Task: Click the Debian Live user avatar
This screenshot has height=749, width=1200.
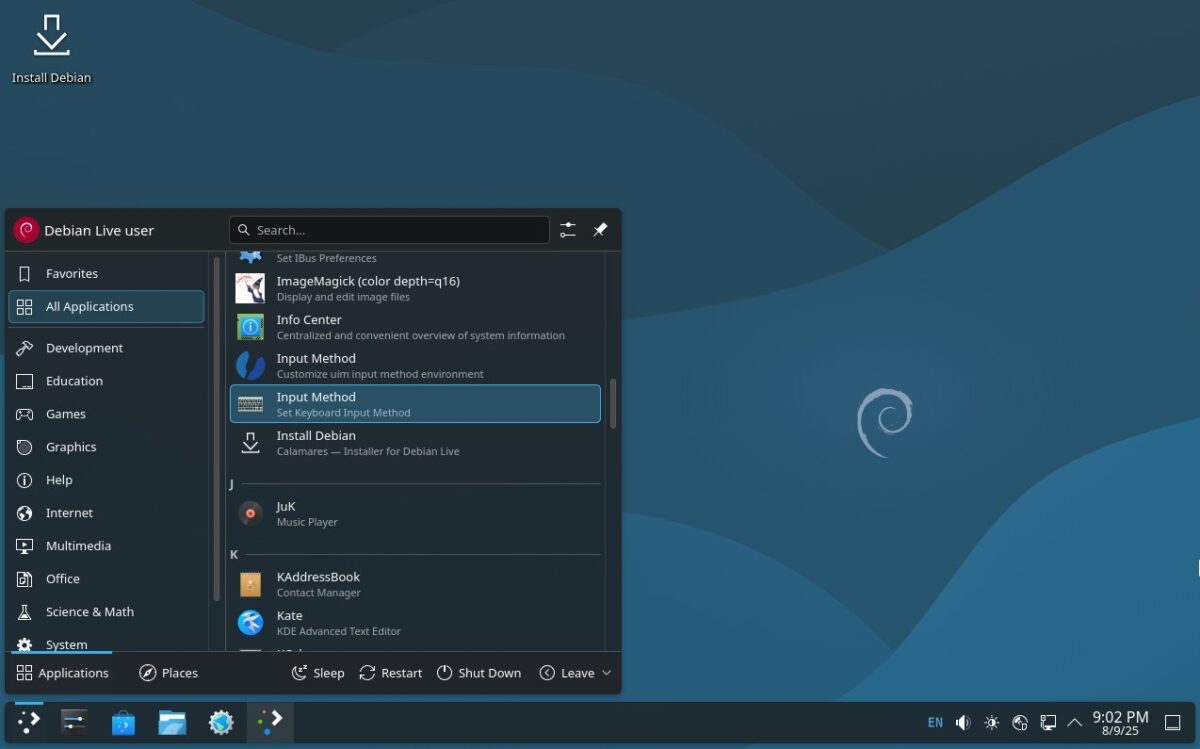Action: [x=26, y=230]
